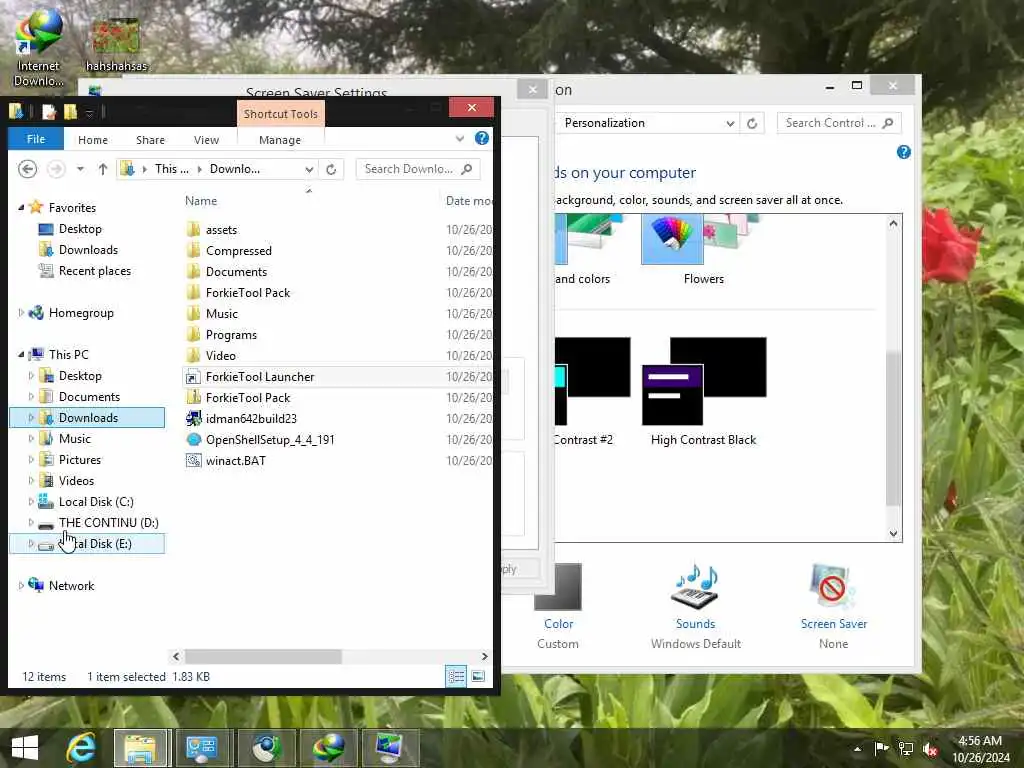Select the High Contrast Black theme
The height and width of the screenshot is (768, 1024).
703,392
